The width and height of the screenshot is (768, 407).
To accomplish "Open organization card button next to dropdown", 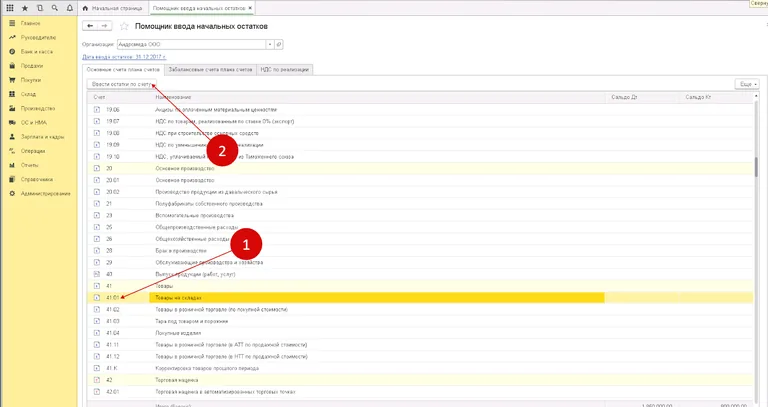I will [x=279, y=44].
